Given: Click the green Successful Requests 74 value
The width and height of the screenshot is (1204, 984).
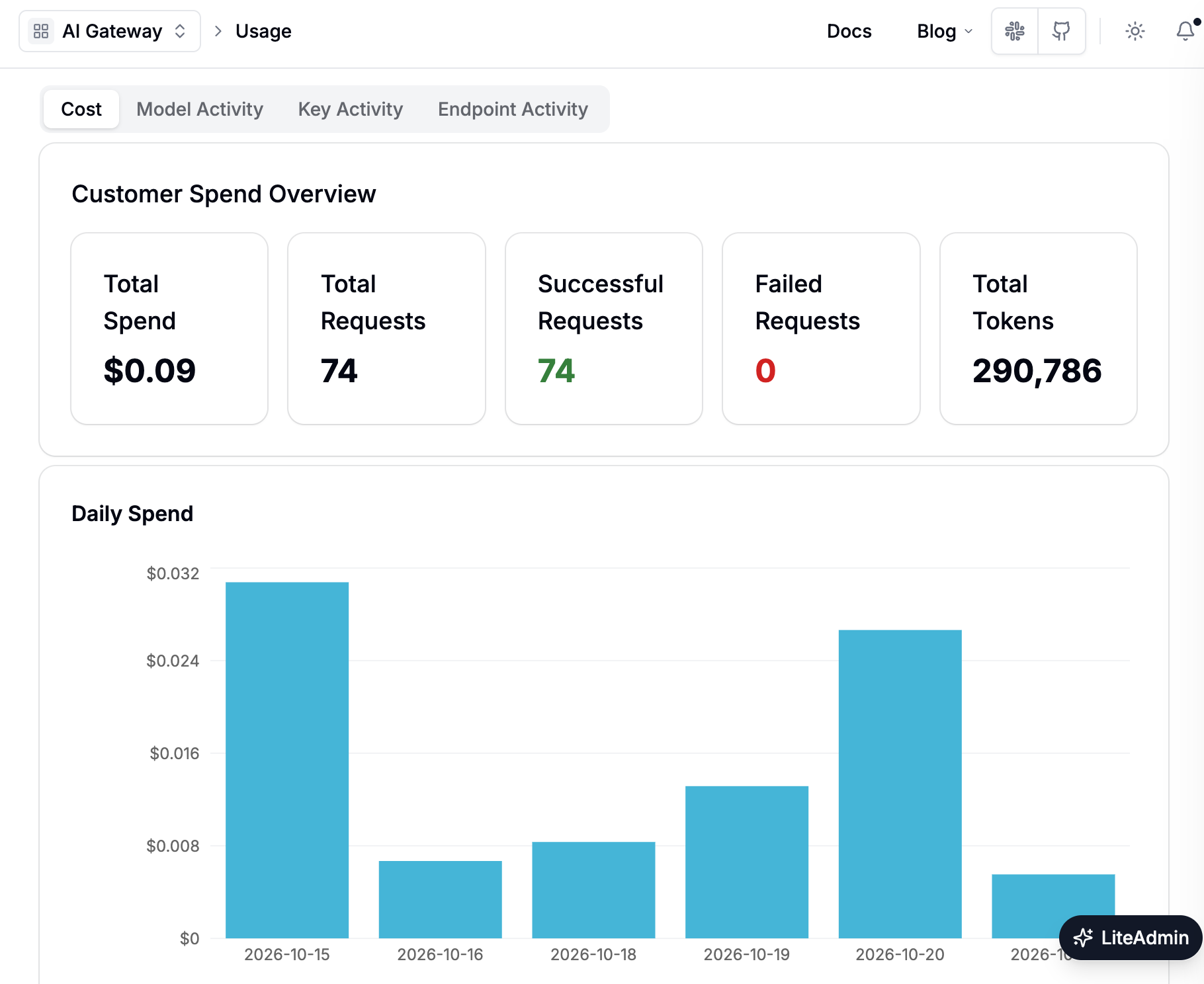Looking at the screenshot, I should 556,370.
